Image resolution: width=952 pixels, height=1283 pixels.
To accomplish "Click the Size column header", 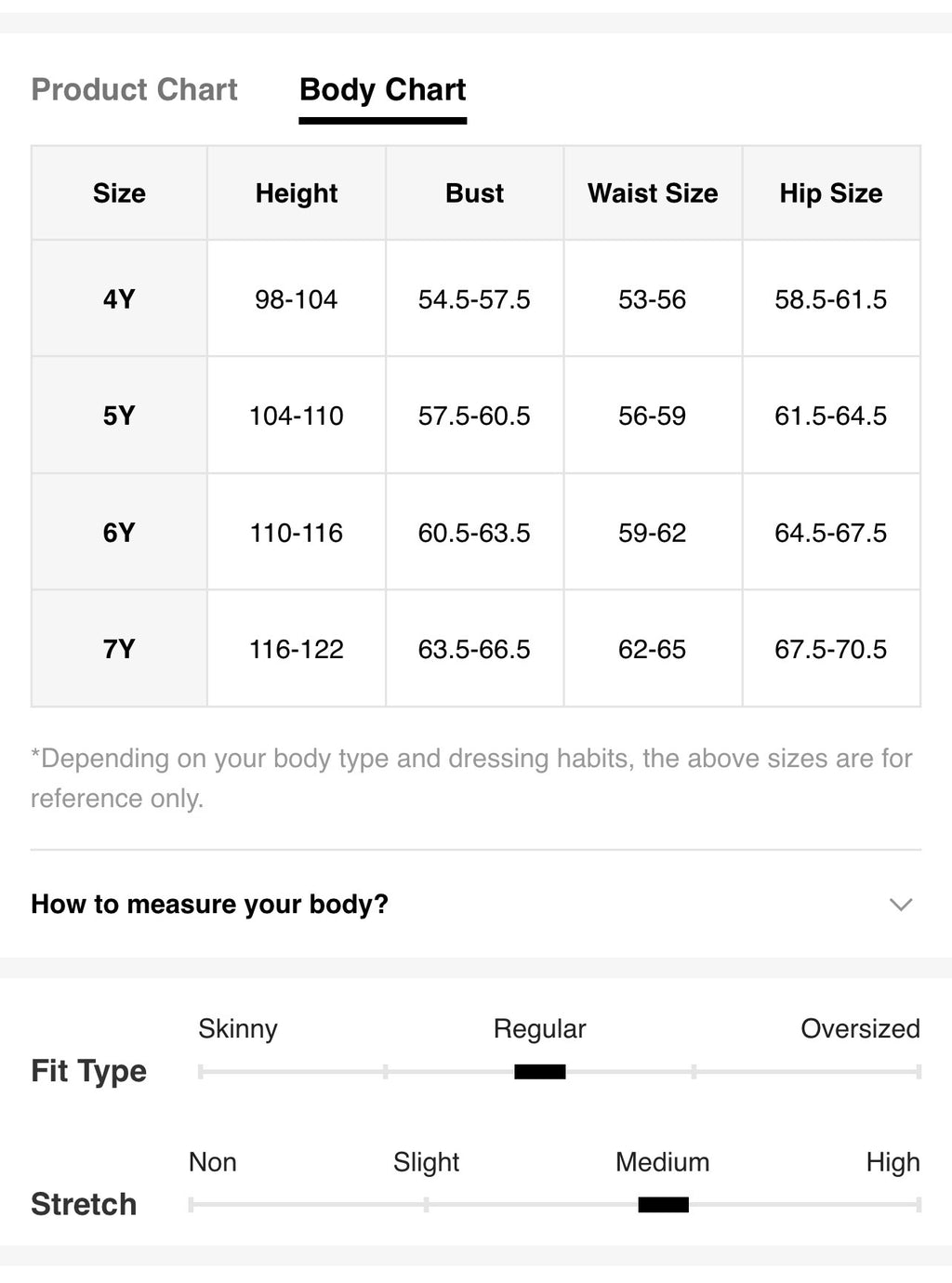I will (119, 193).
